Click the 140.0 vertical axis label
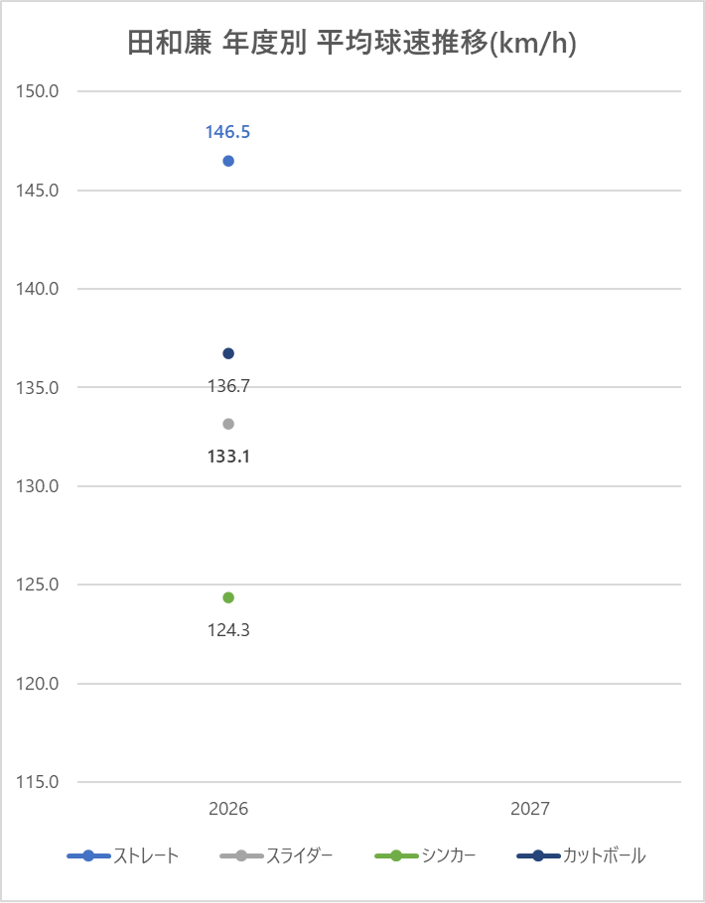This screenshot has width=705, height=903. pyautogui.click(x=39, y=289)
